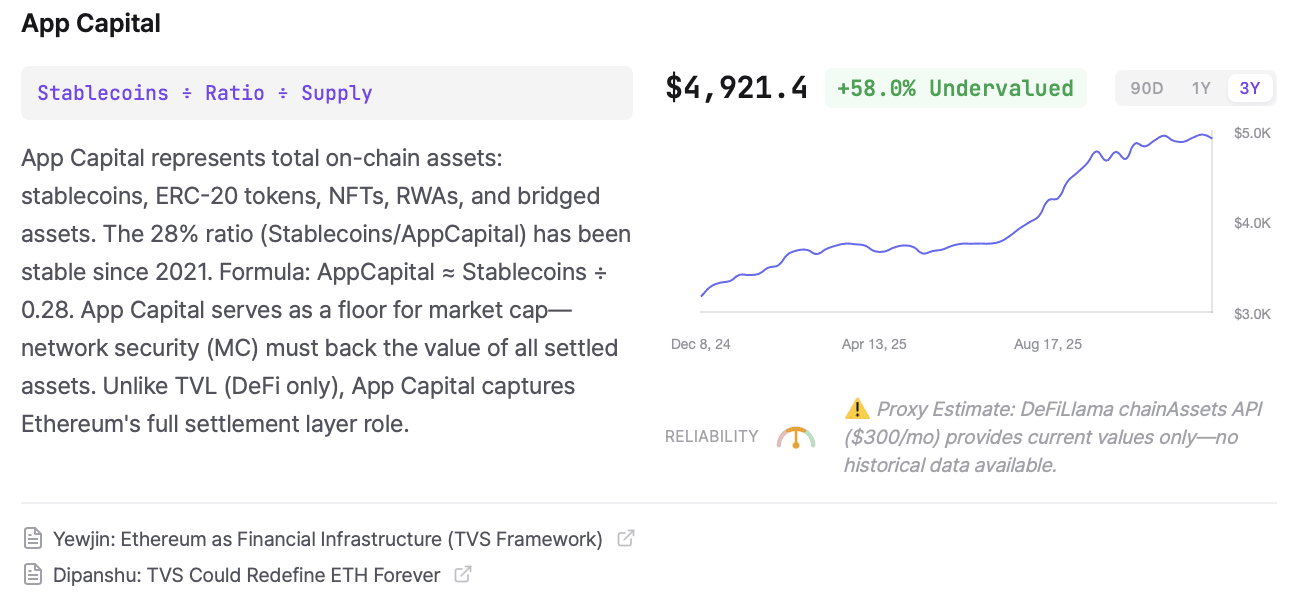1308x596 pixels.
Task: Select the 1Y time range
Action: pos(1201,88)
